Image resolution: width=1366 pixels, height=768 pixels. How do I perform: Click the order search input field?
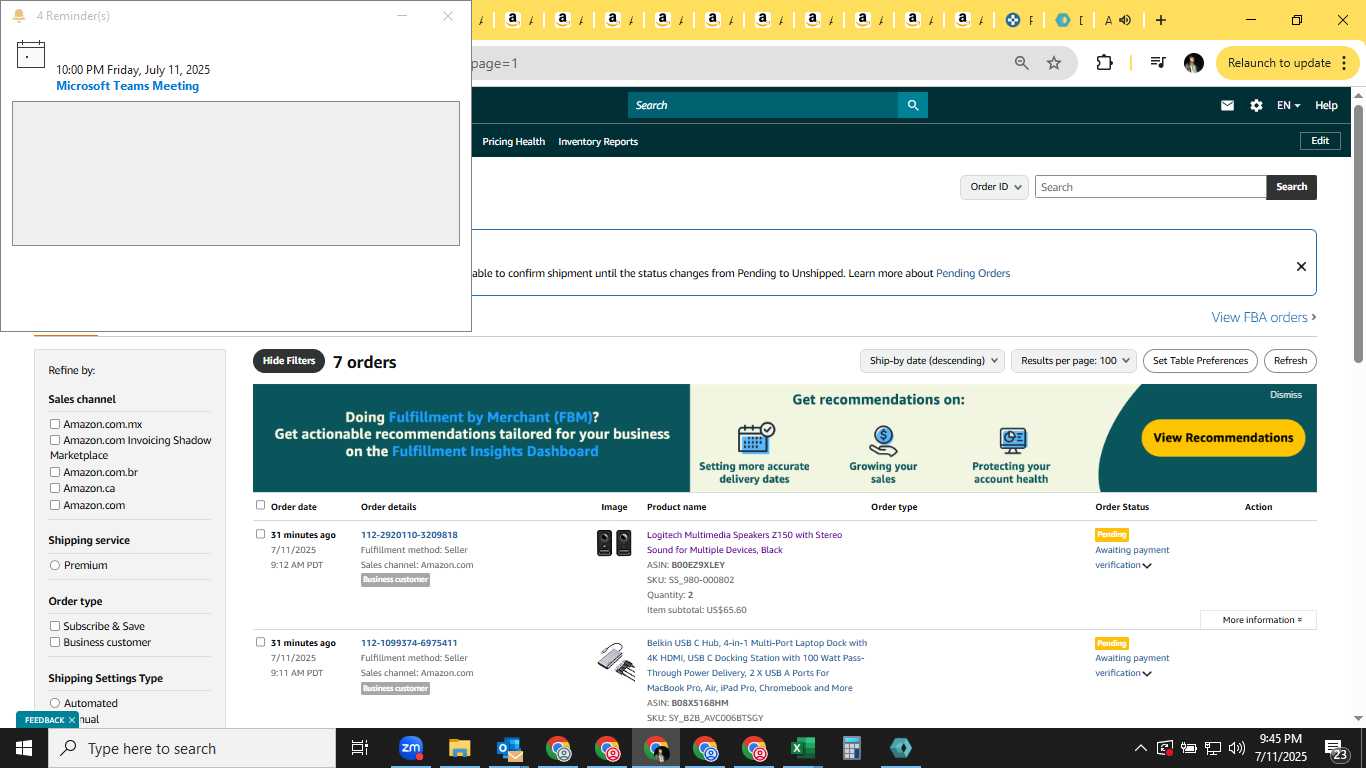tap(1150, 187)
